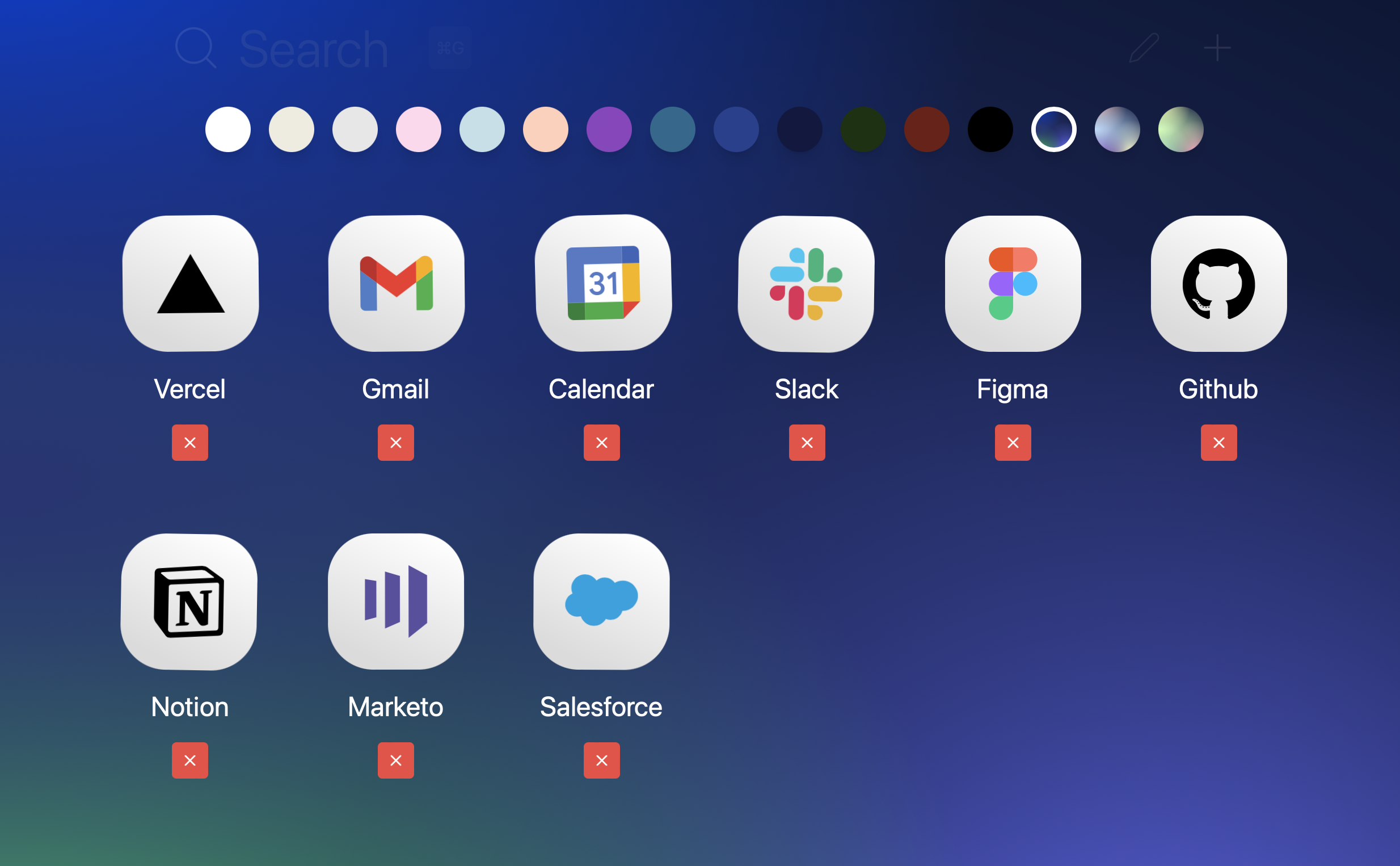Delete the Salesforce shortcut
This screenshot has height=866, width=1400.
pyautogui.click(x=601, y=760)
